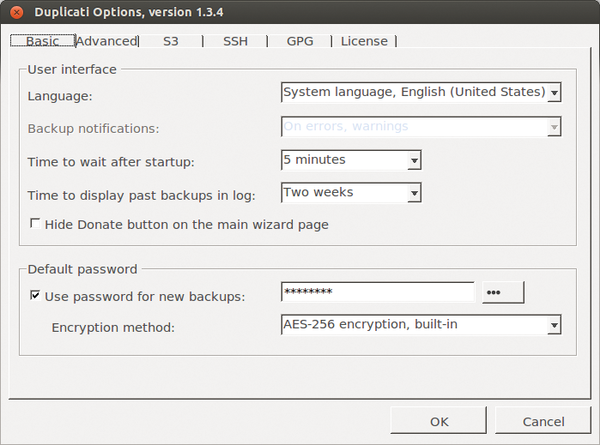The image size is (600, 445).
Task: Open the GPG tab
Action: 300,41
